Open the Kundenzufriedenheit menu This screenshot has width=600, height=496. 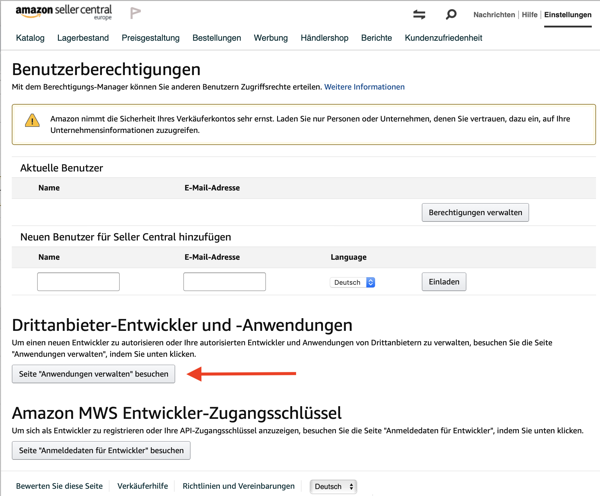pos(443,38)
